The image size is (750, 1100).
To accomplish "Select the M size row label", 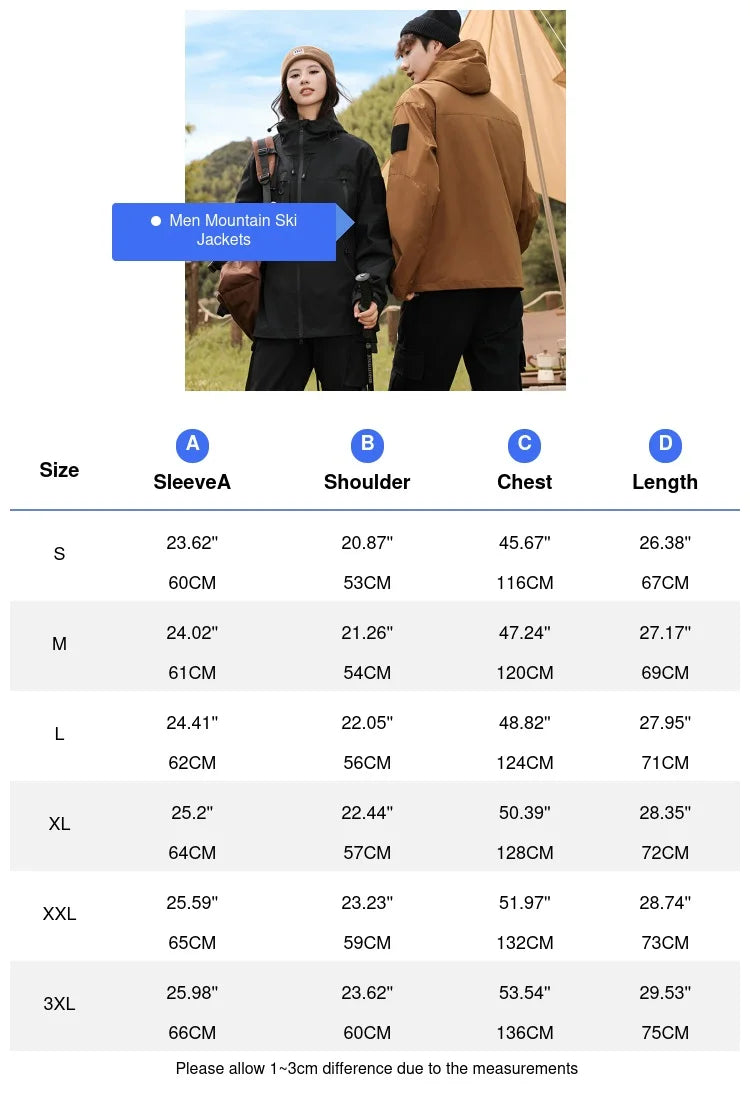I will point(59,644).
